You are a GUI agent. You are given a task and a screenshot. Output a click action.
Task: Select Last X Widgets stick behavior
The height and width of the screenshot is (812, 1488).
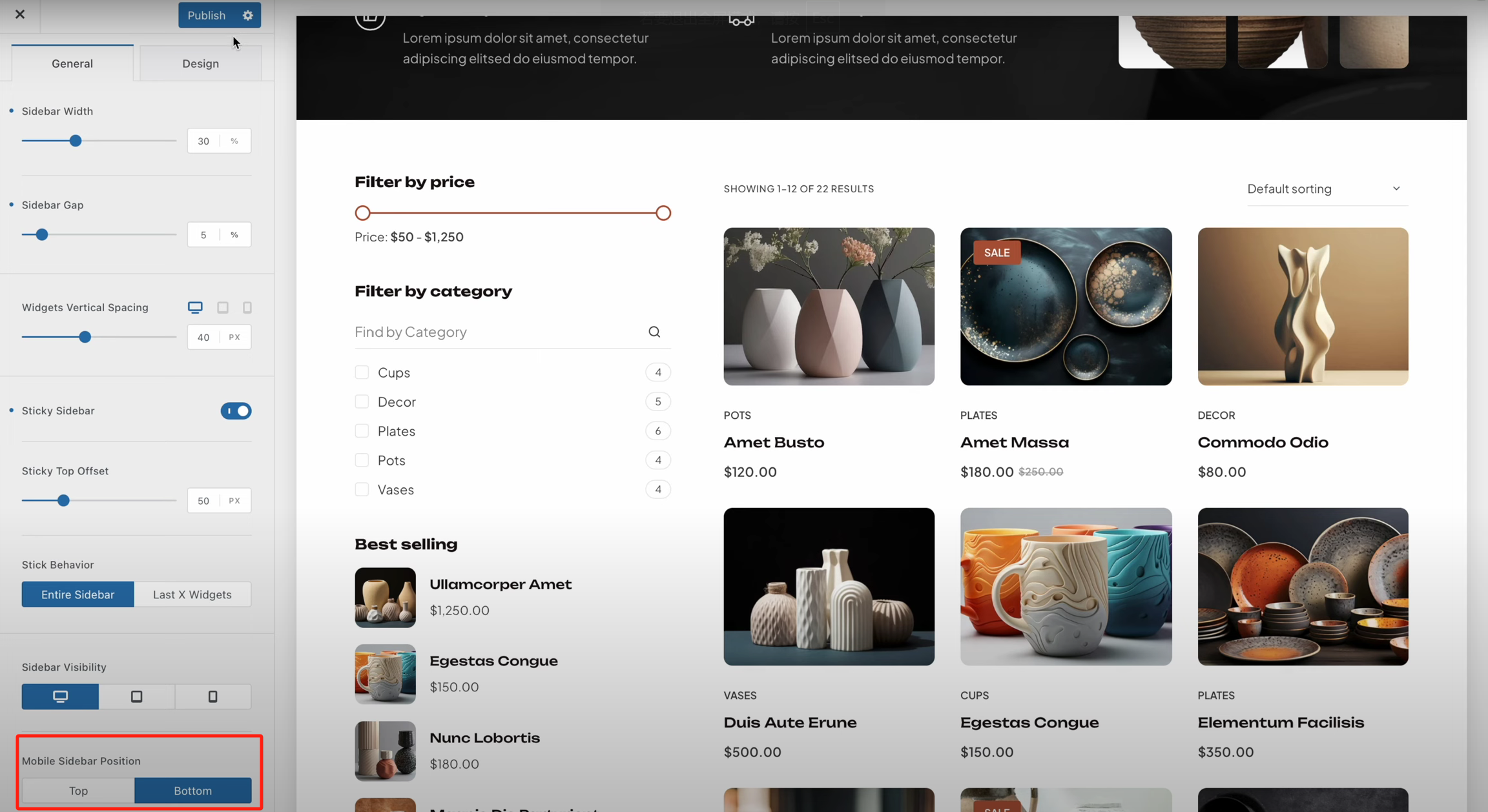point(192,594)
